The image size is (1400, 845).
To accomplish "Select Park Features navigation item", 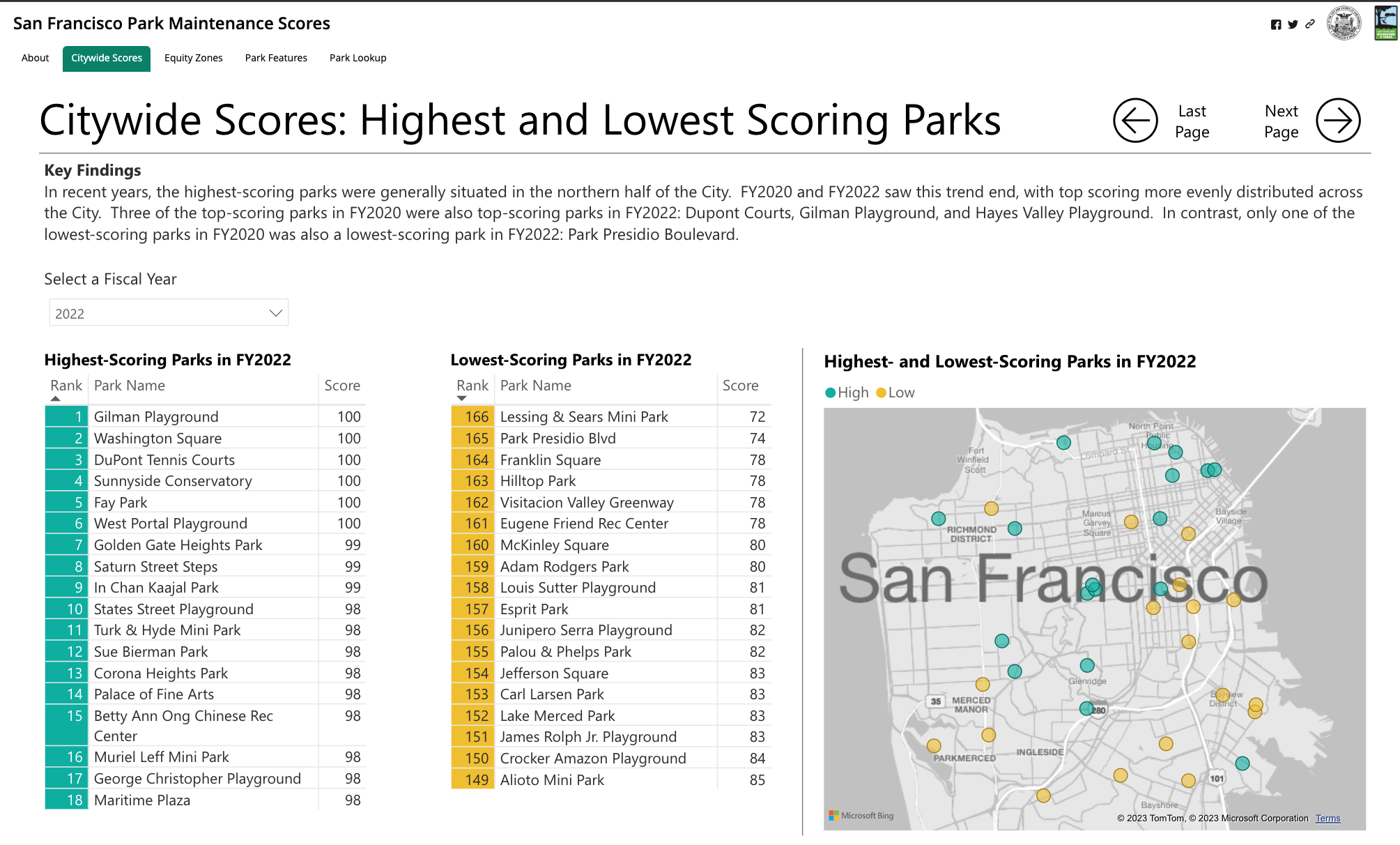I will 276,57.
